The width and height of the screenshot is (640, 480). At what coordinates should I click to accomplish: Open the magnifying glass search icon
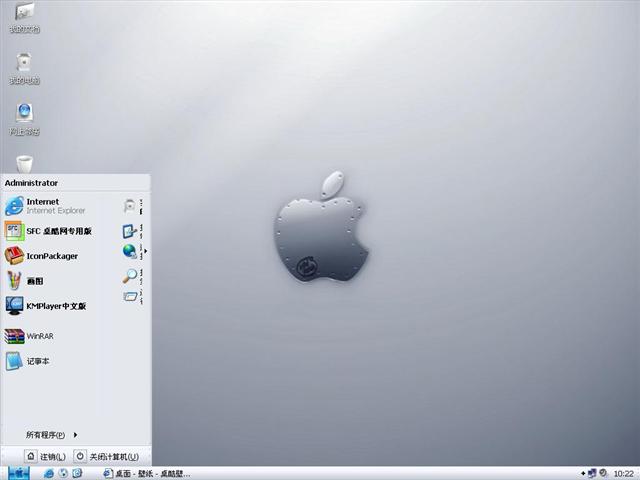click(x=130, y=276)
